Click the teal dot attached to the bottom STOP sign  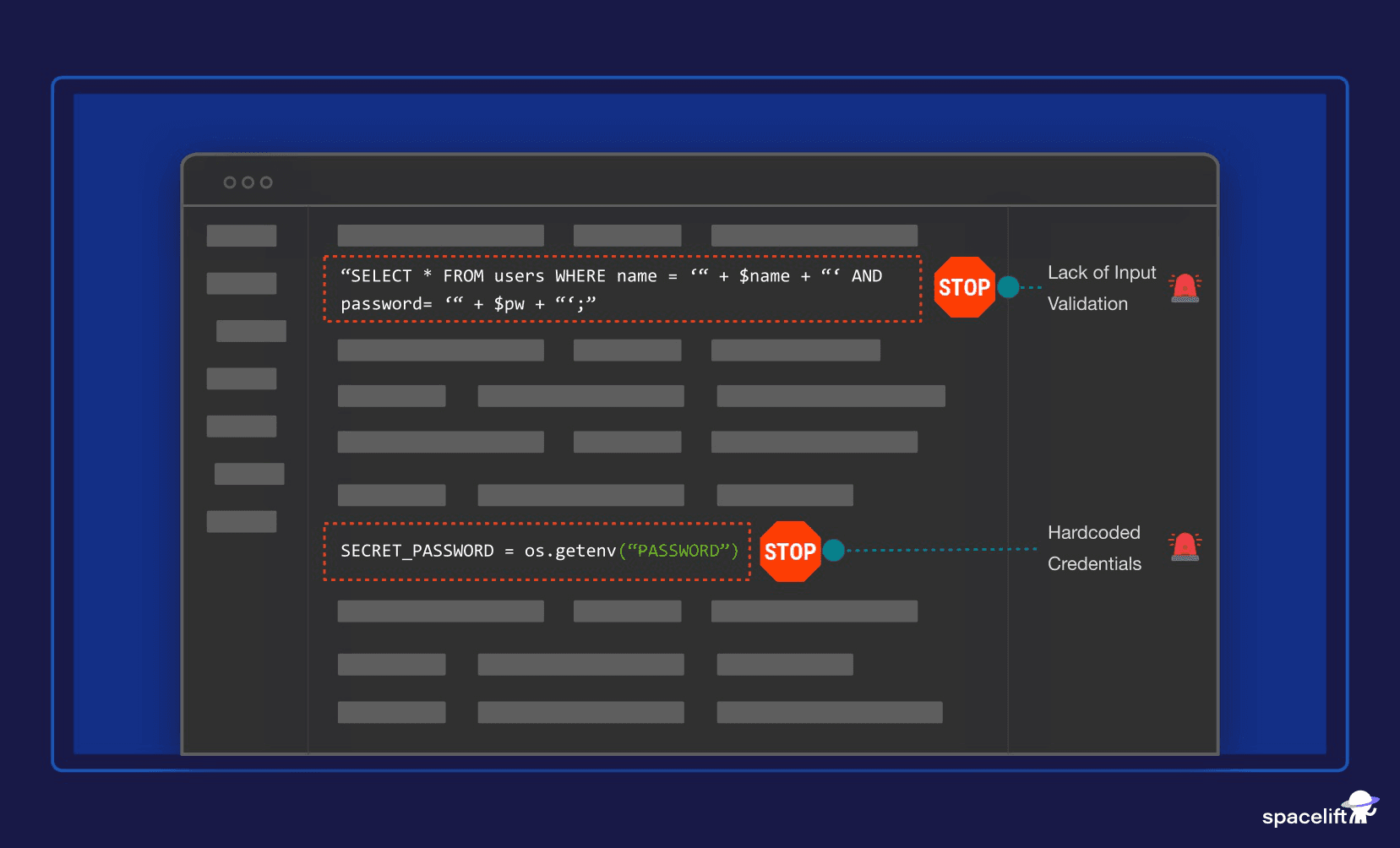834,551
